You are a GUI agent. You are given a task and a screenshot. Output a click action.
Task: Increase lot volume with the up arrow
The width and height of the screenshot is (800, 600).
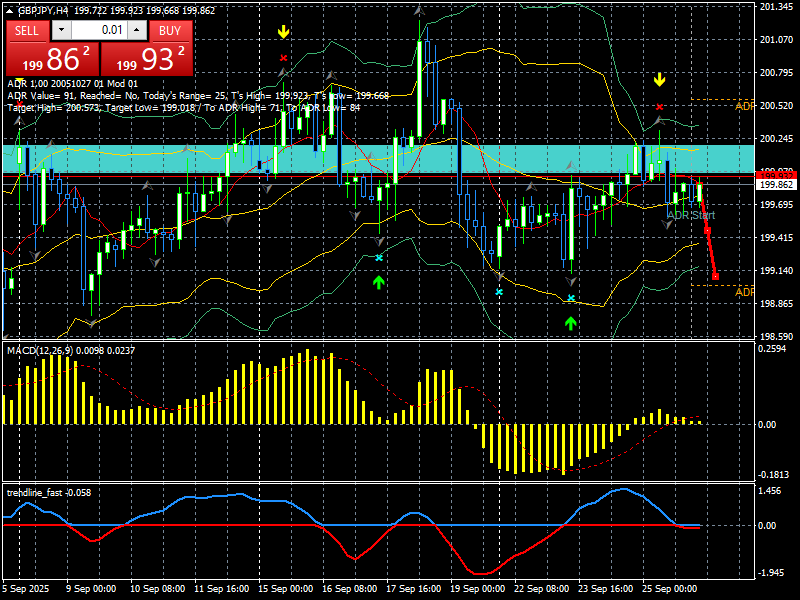point(137,30)
